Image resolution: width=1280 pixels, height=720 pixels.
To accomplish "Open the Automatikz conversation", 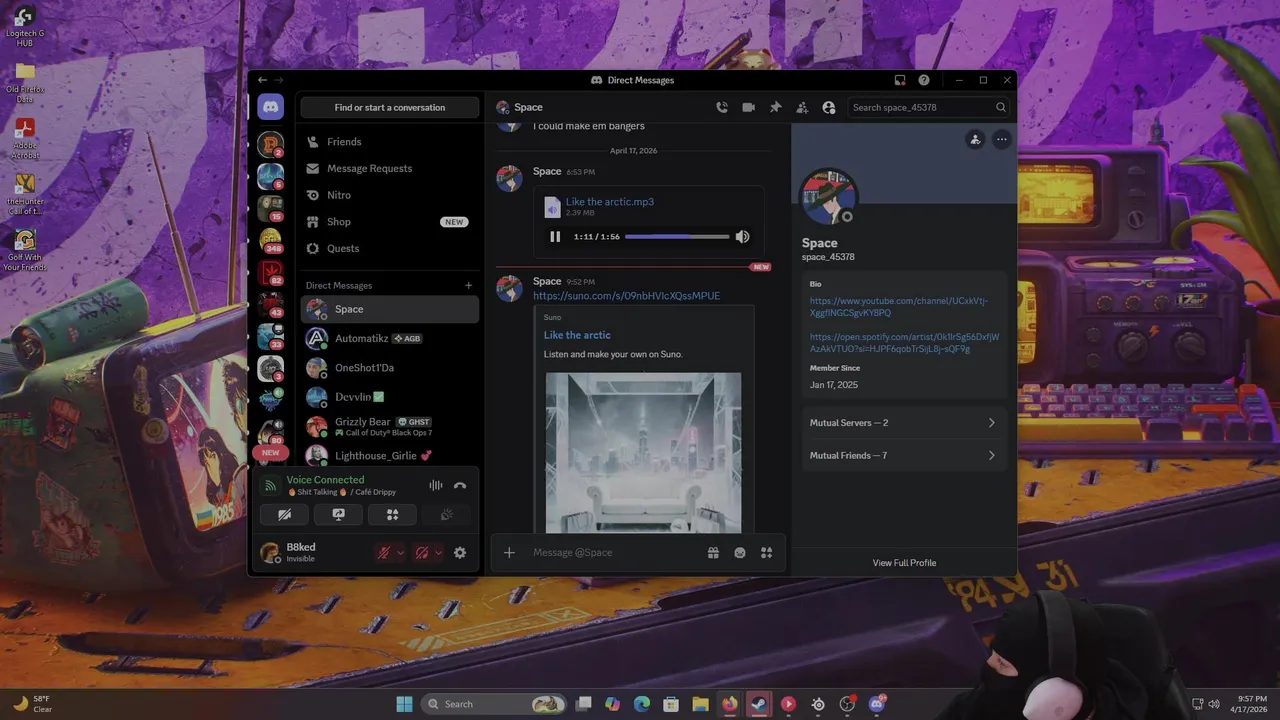I will coord(389,338).
